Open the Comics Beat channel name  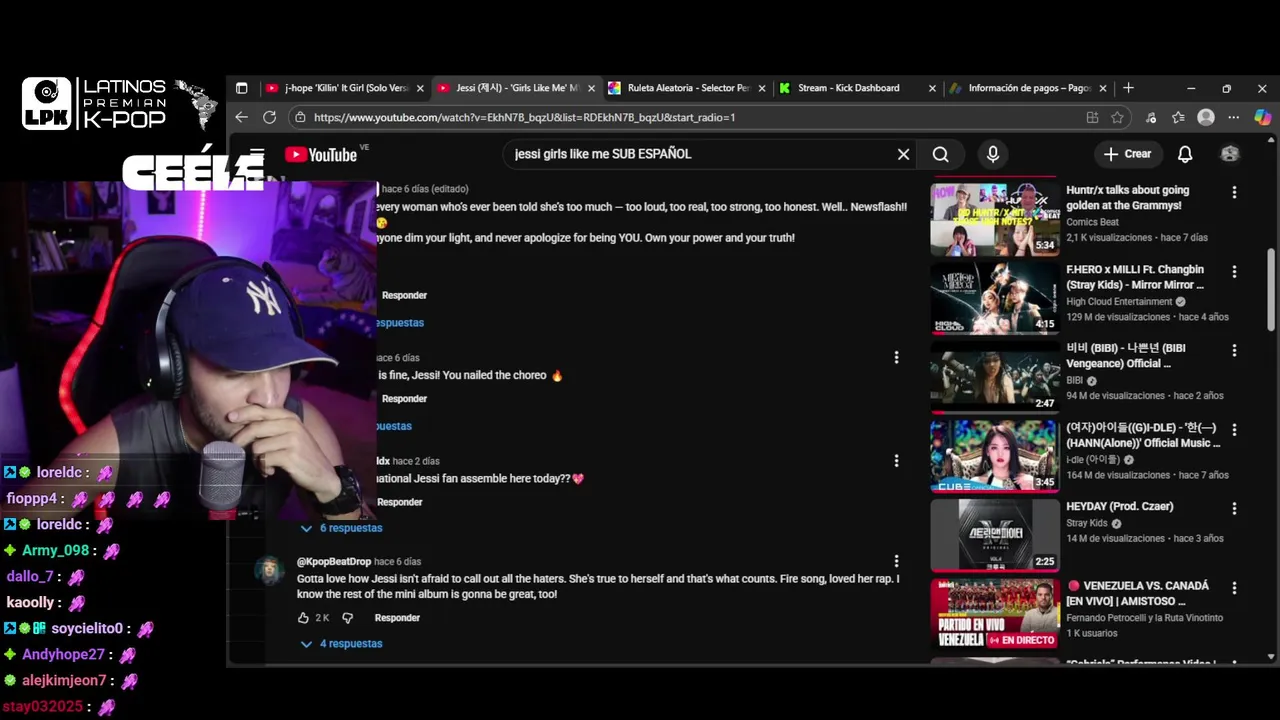pos(1093,222)
